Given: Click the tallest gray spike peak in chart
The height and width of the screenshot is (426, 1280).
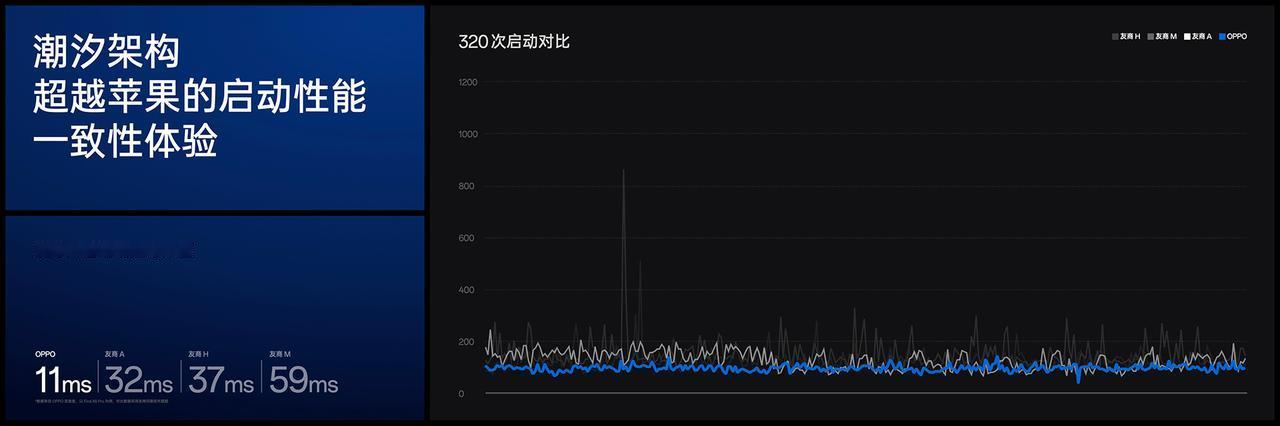Looking at the screenshot, I should (624, 171).
